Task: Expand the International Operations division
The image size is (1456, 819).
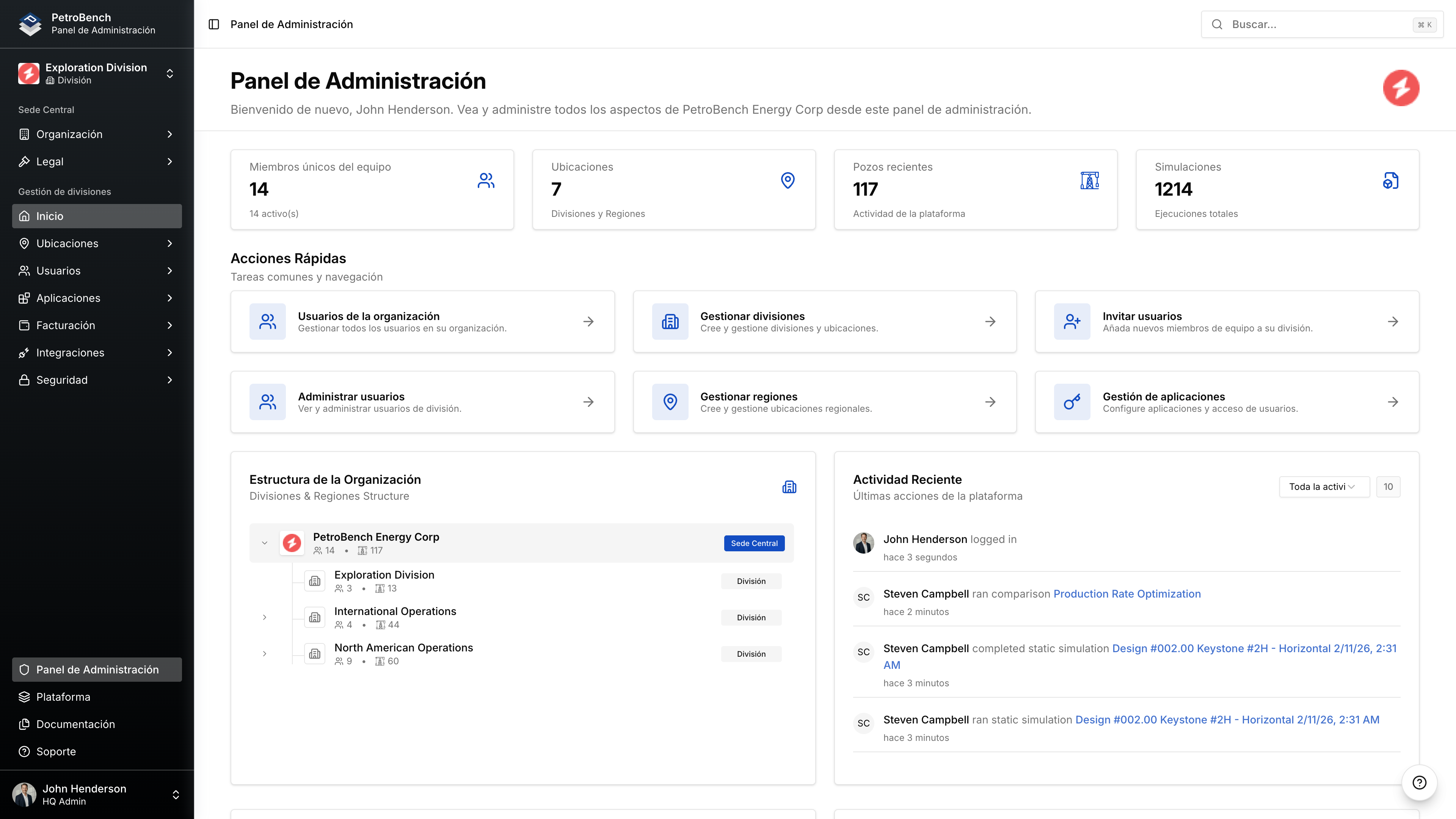Action: [265, 617]
